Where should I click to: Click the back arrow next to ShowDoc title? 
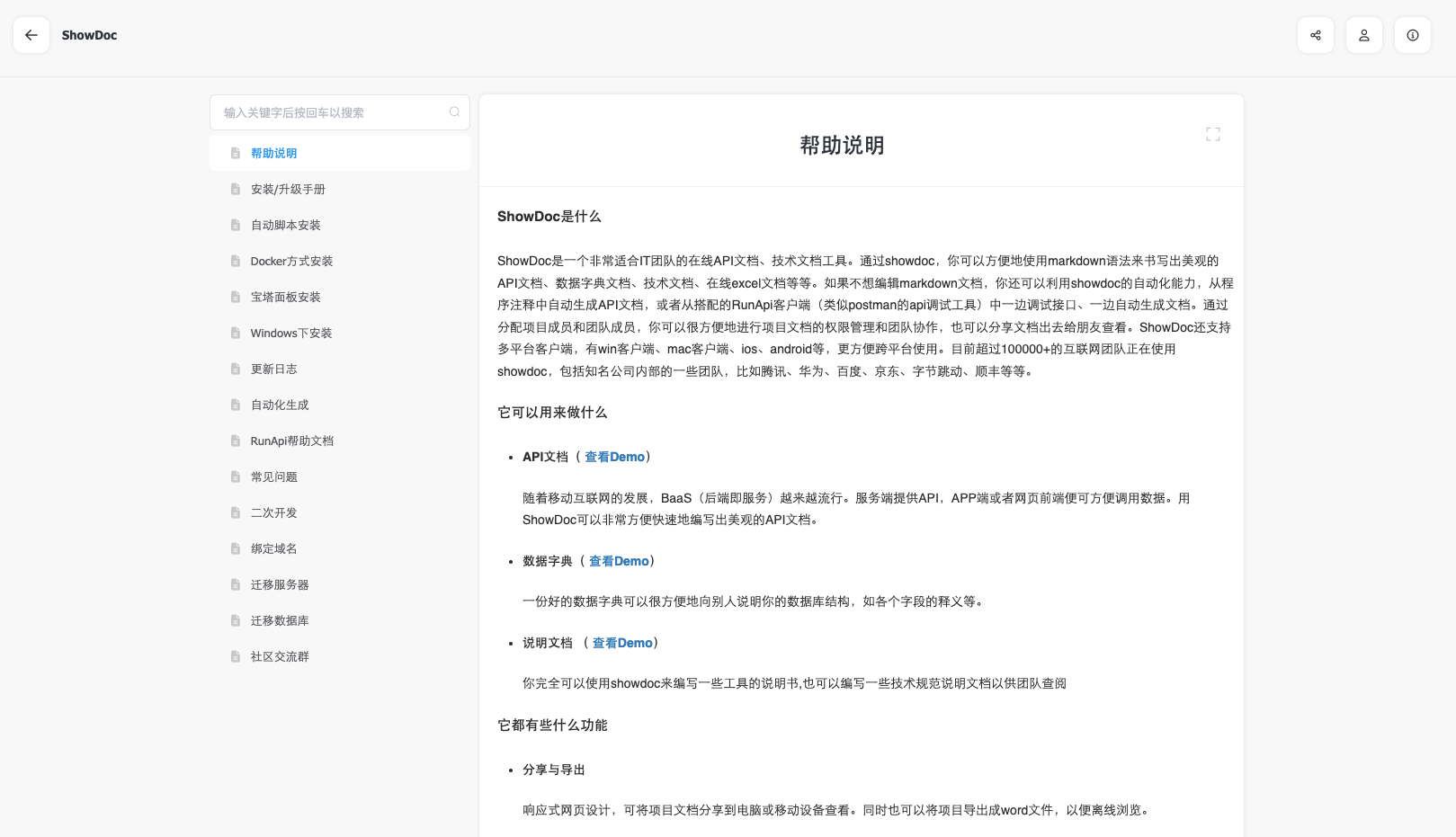pyautogui.click(x=31, y=34)
